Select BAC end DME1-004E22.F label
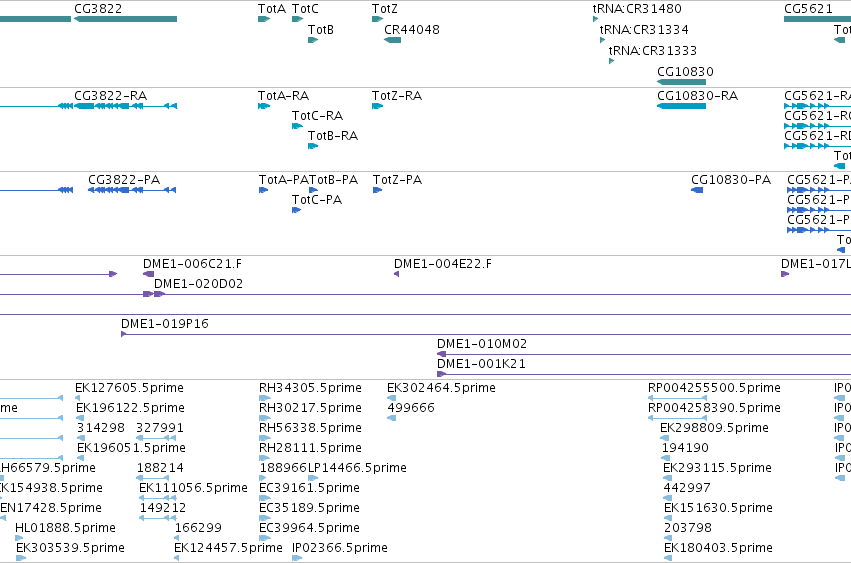Screen dimensions: 851x563 pos(443,264)
